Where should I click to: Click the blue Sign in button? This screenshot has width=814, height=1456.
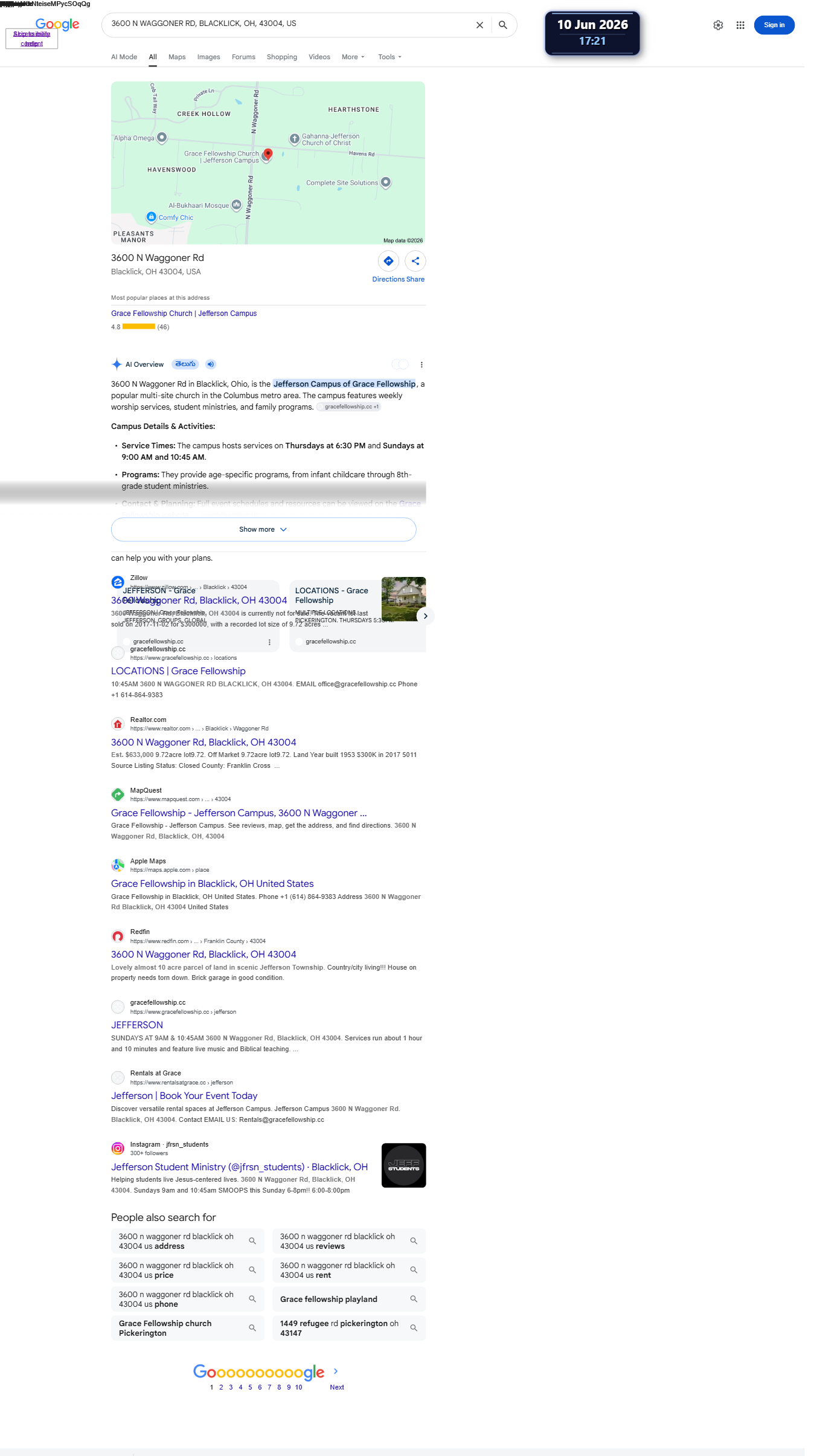pos(774,25)
